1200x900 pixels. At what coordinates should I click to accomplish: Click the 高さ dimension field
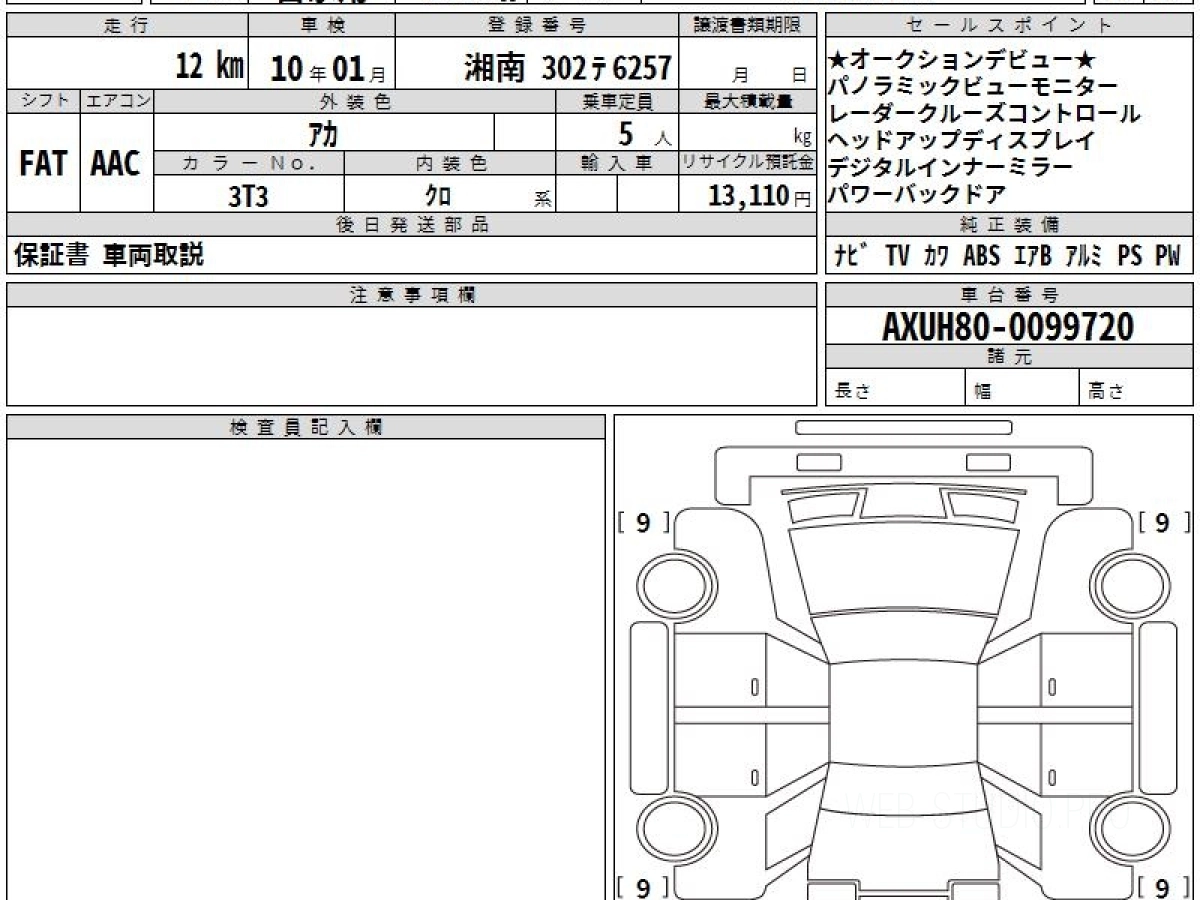tap(1137, 388)
